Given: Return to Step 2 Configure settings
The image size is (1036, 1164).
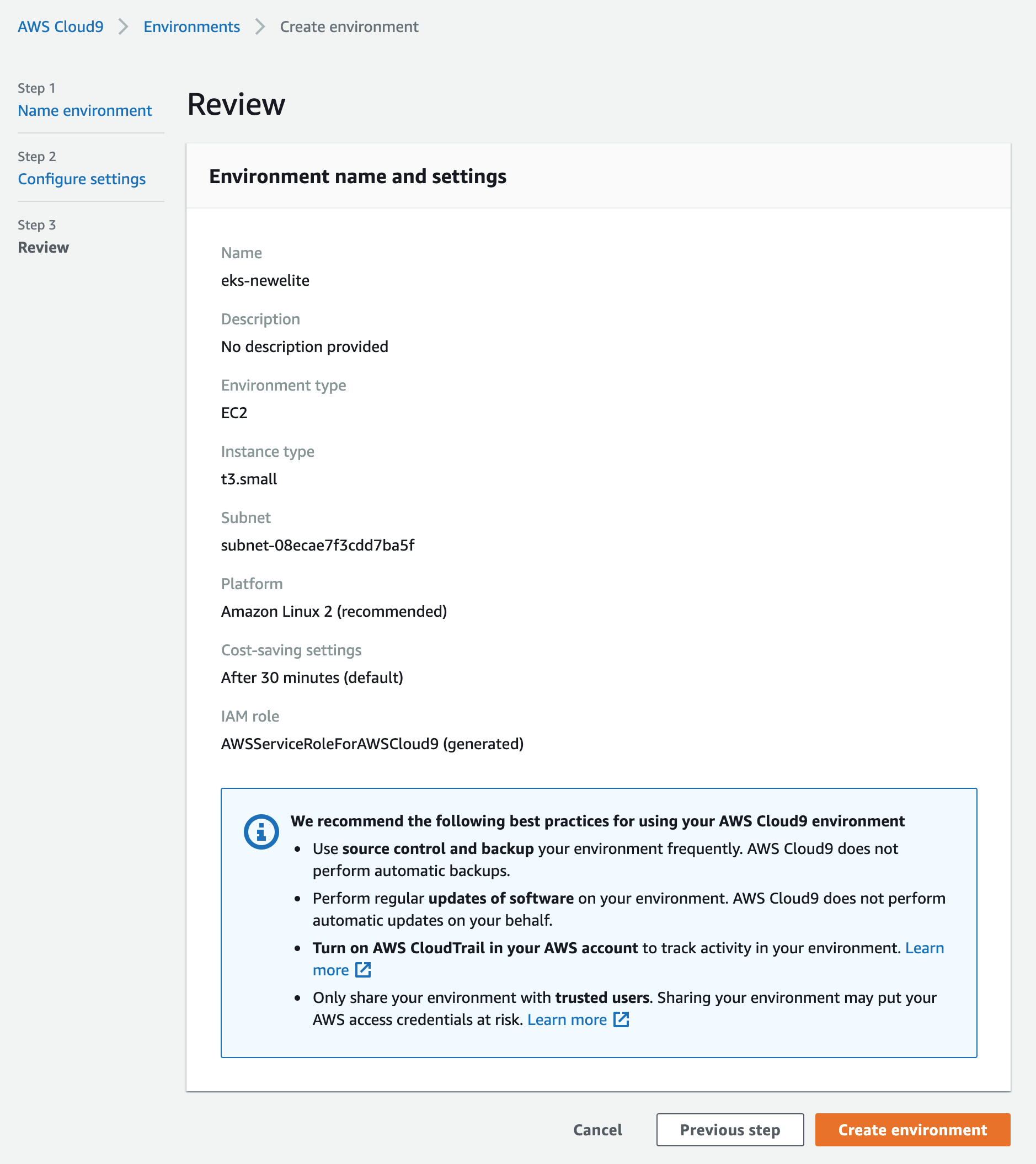Looking at the screenshot, I should click(x=82, y=179).
